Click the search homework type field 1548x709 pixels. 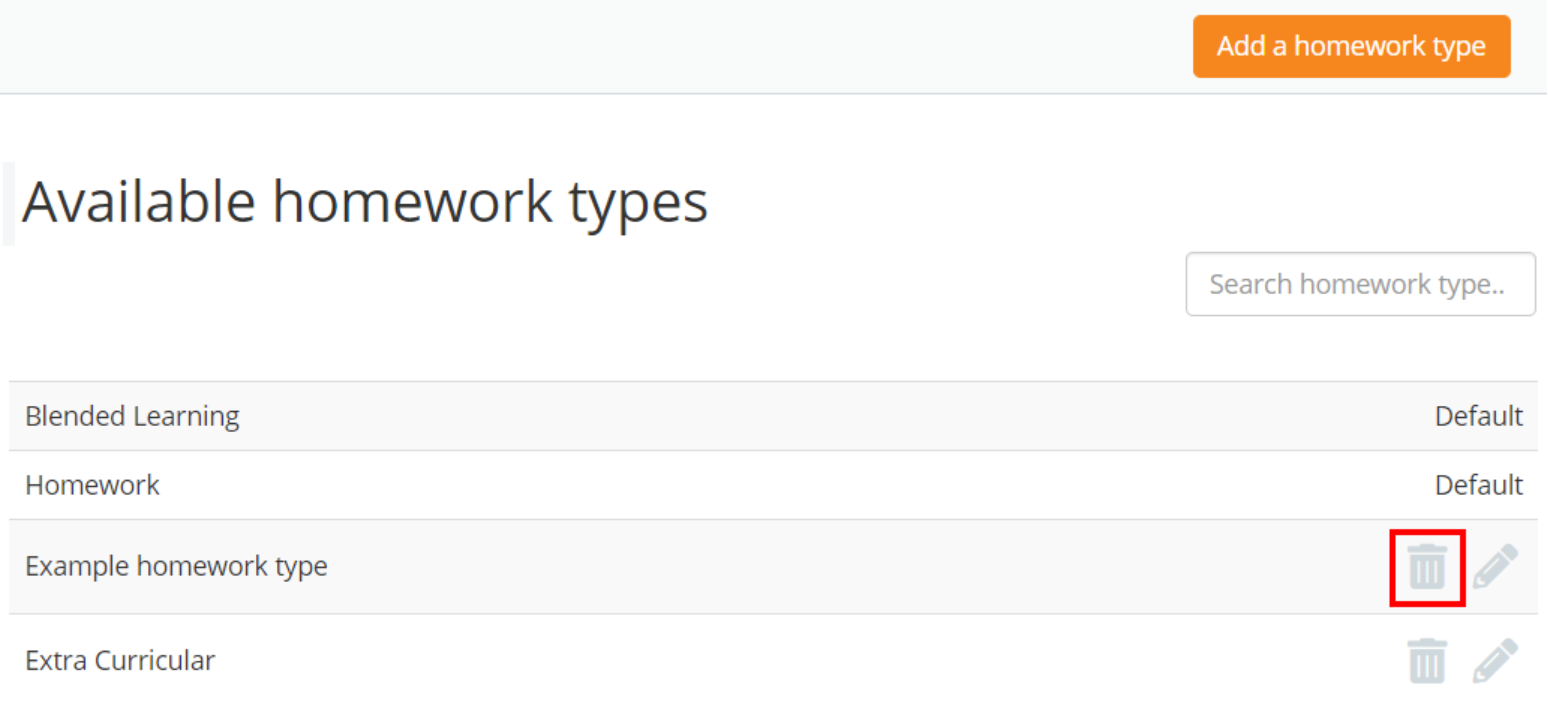(1360, 284)
